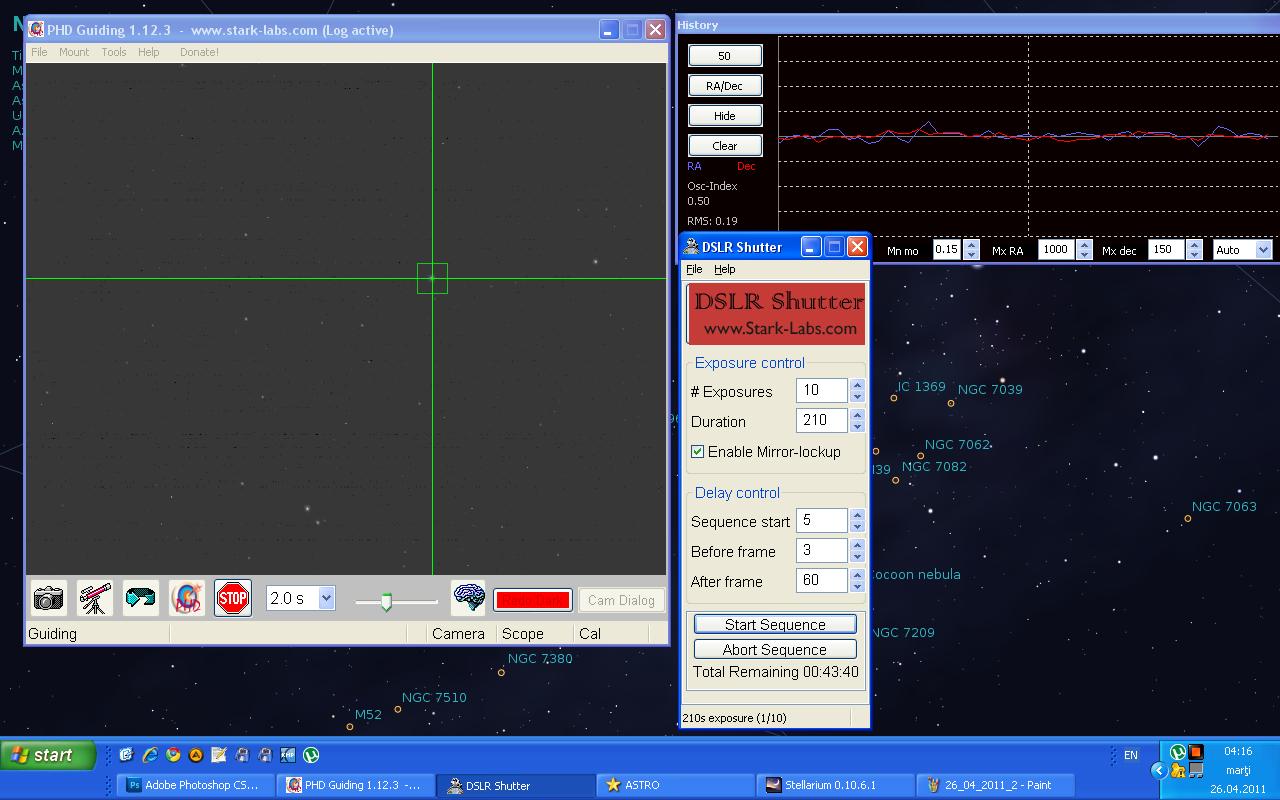Click the M52 label in Stellarium
This screenshot has height=800, width=1280.
coord(368,715)
